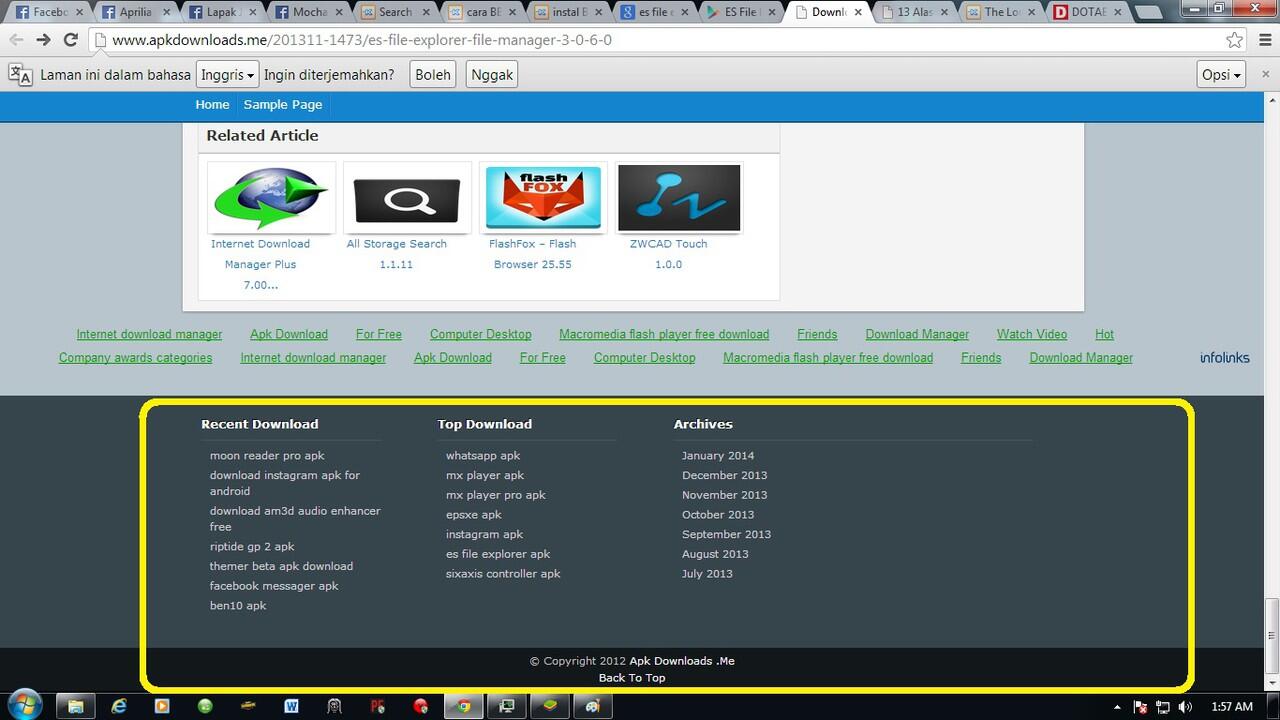Open the FlashFox browser thumbnail
Viewport: 1280px width, 720px height.
coord(543,198)
